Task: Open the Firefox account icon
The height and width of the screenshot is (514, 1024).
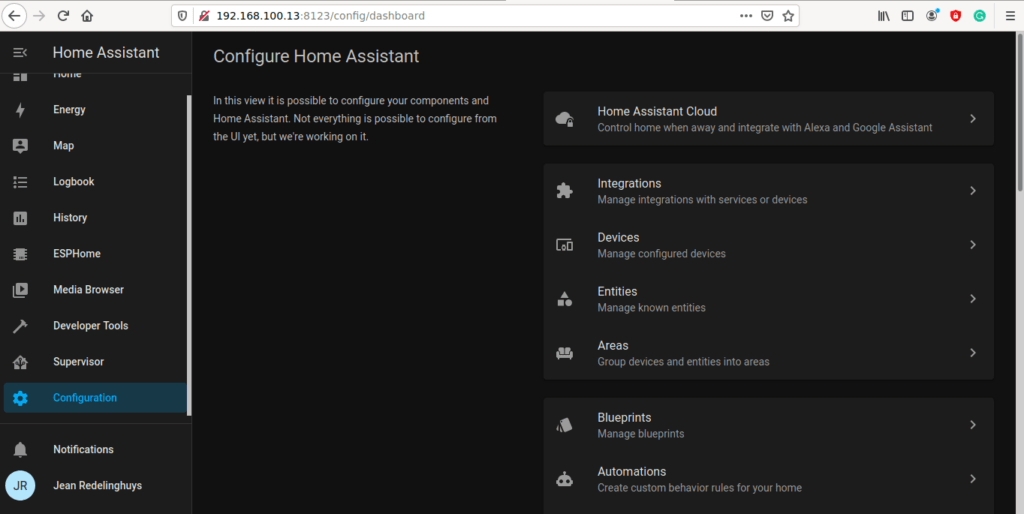Action: coord(932,16)
